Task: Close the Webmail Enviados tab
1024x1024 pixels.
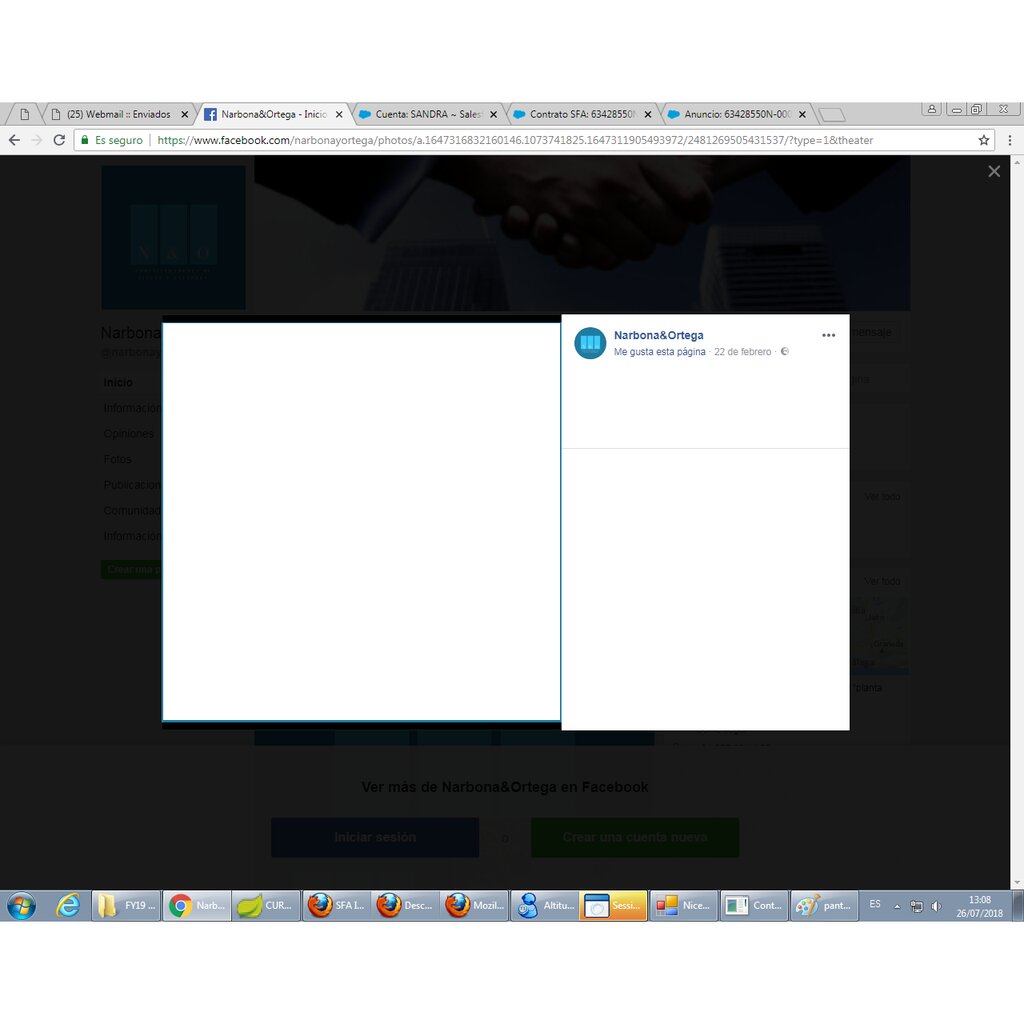Action: point(185,114)
